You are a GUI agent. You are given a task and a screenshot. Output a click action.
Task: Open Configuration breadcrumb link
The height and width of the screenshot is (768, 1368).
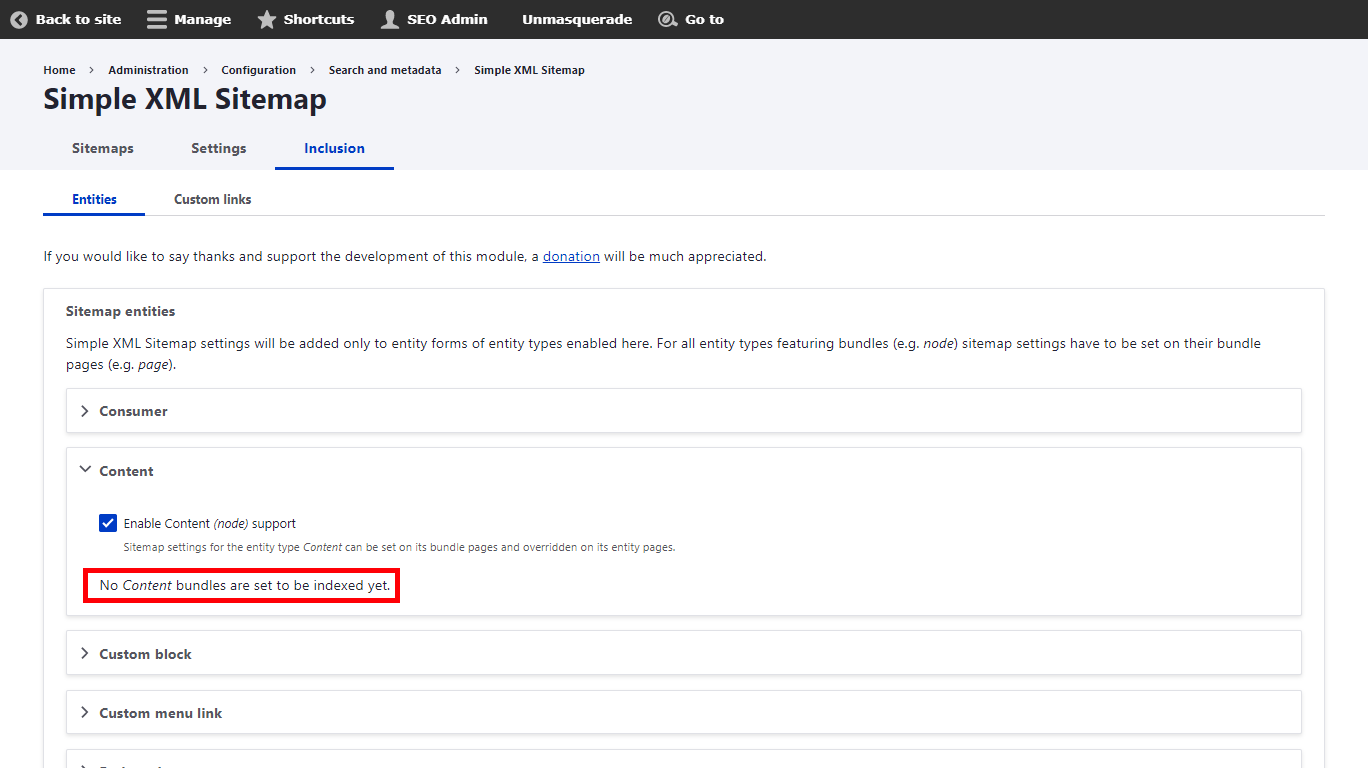pos(258,70)
